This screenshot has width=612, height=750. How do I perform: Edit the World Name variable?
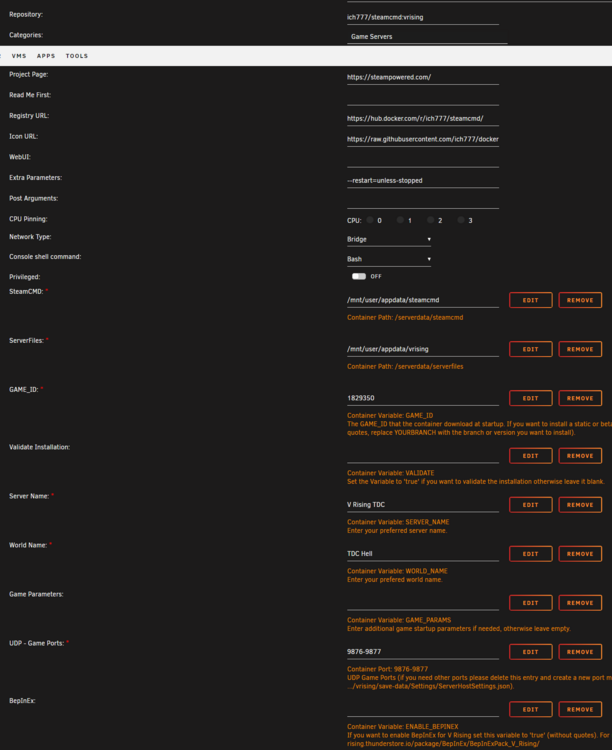pyautogui.click(x=531, y=554)
